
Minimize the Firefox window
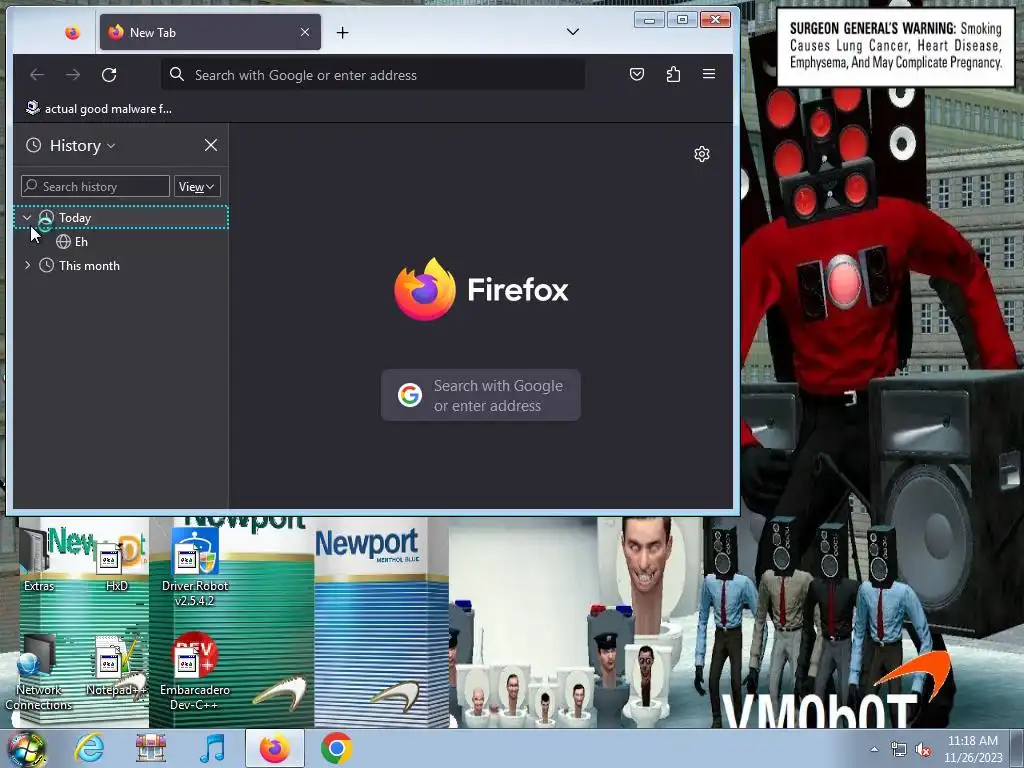(649, 20)
